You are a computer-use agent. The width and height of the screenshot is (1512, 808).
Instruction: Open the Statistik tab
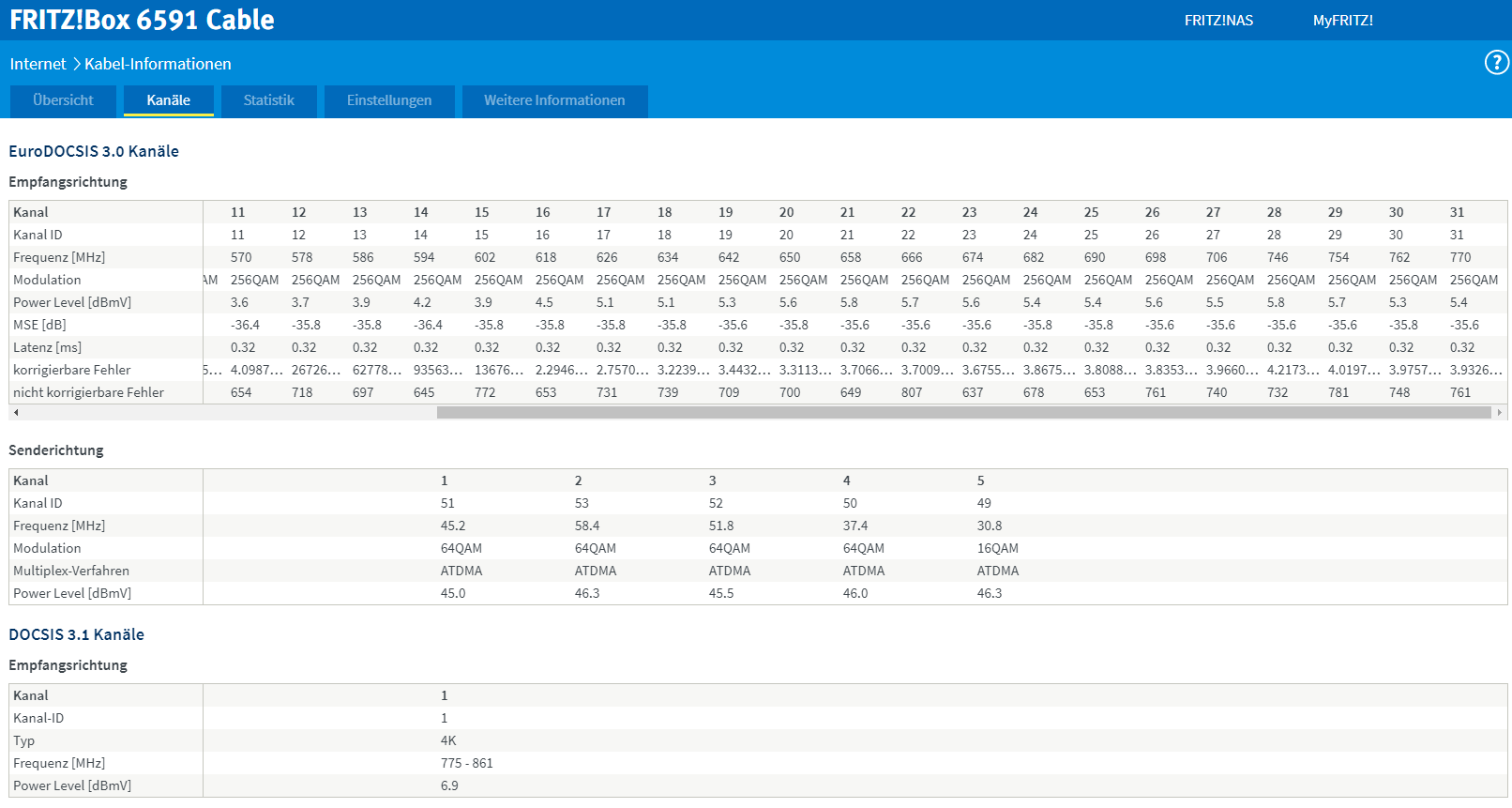269,100
